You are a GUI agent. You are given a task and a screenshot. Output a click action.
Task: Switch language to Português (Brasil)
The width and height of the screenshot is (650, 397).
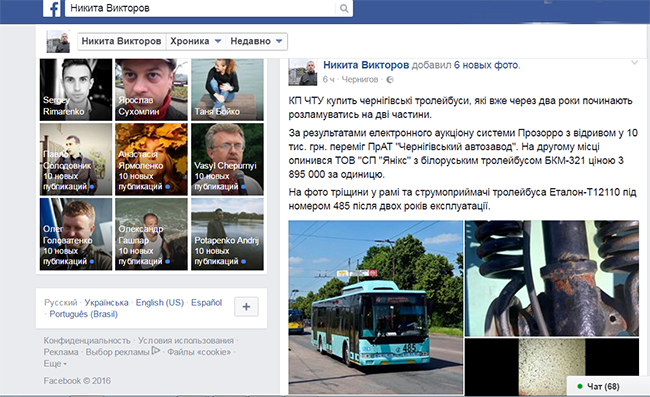point(83,314)
